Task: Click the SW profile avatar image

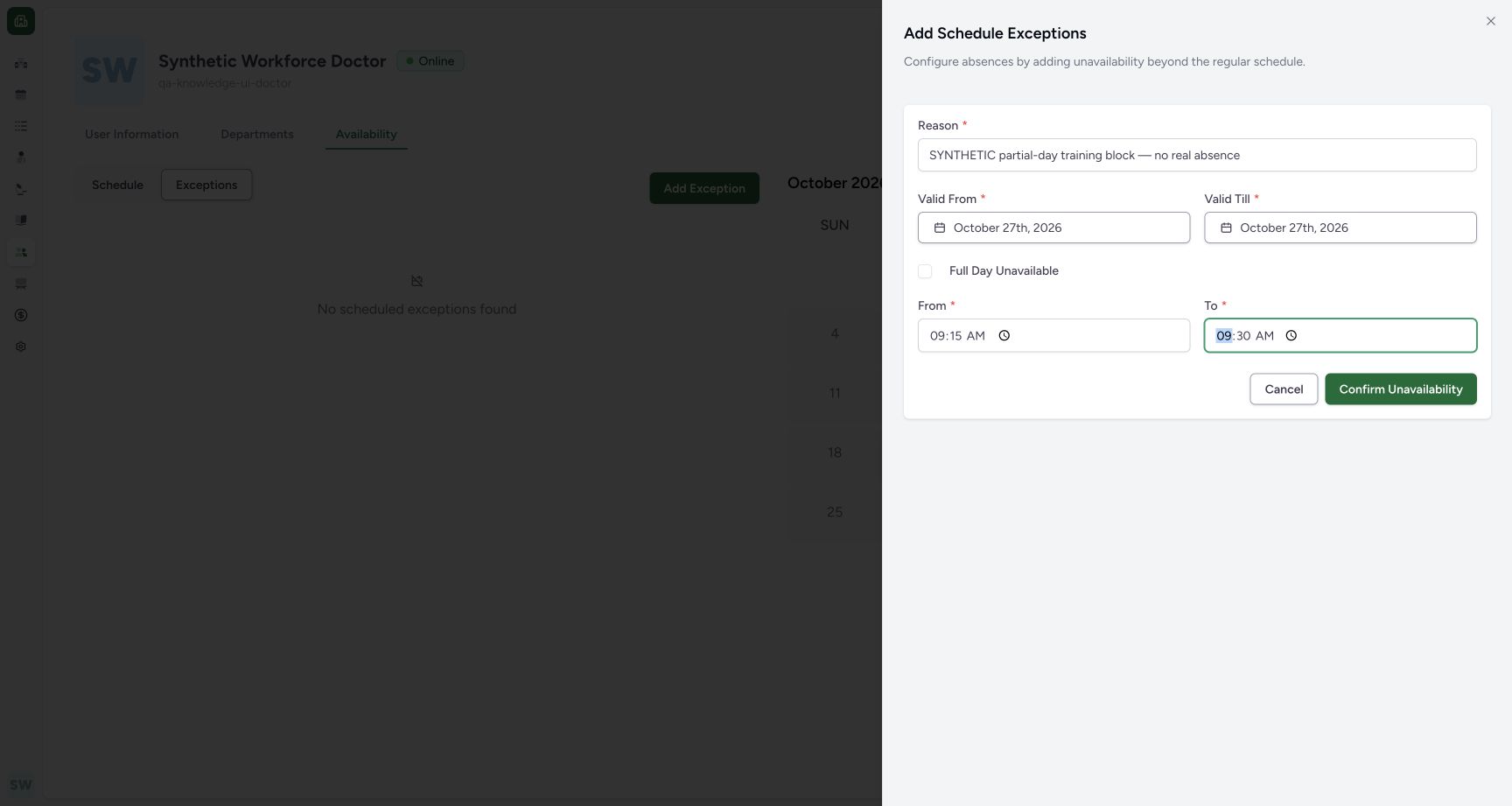Action: tap(109, 71)
